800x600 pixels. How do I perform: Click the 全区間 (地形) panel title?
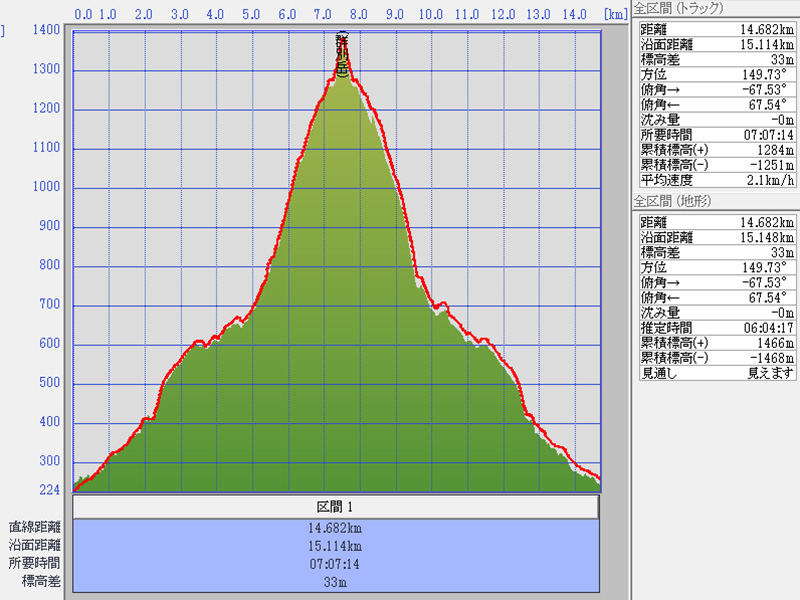tap(680, 202)
